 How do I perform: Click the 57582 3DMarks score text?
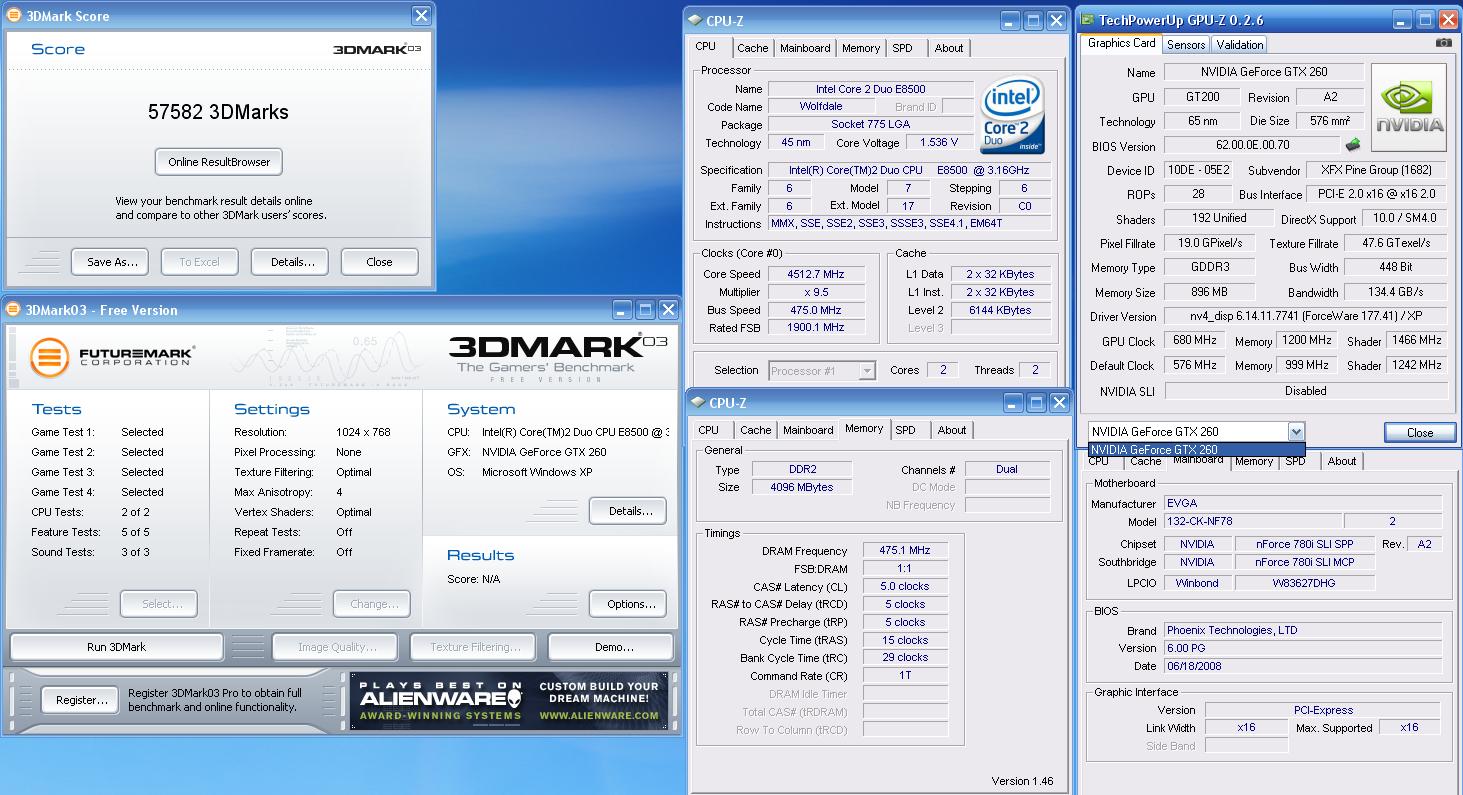pos(218,112)
